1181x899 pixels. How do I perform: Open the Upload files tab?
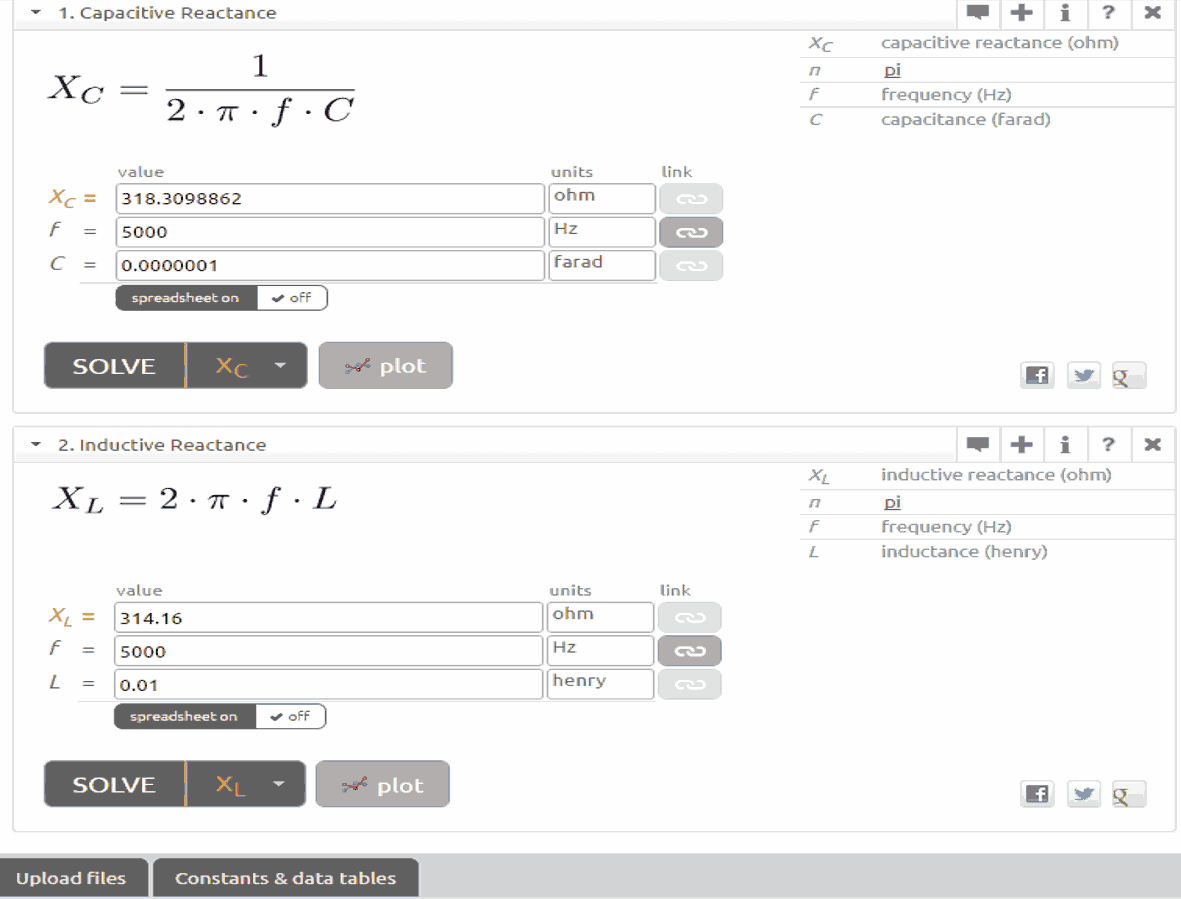(x=71, y=878)
